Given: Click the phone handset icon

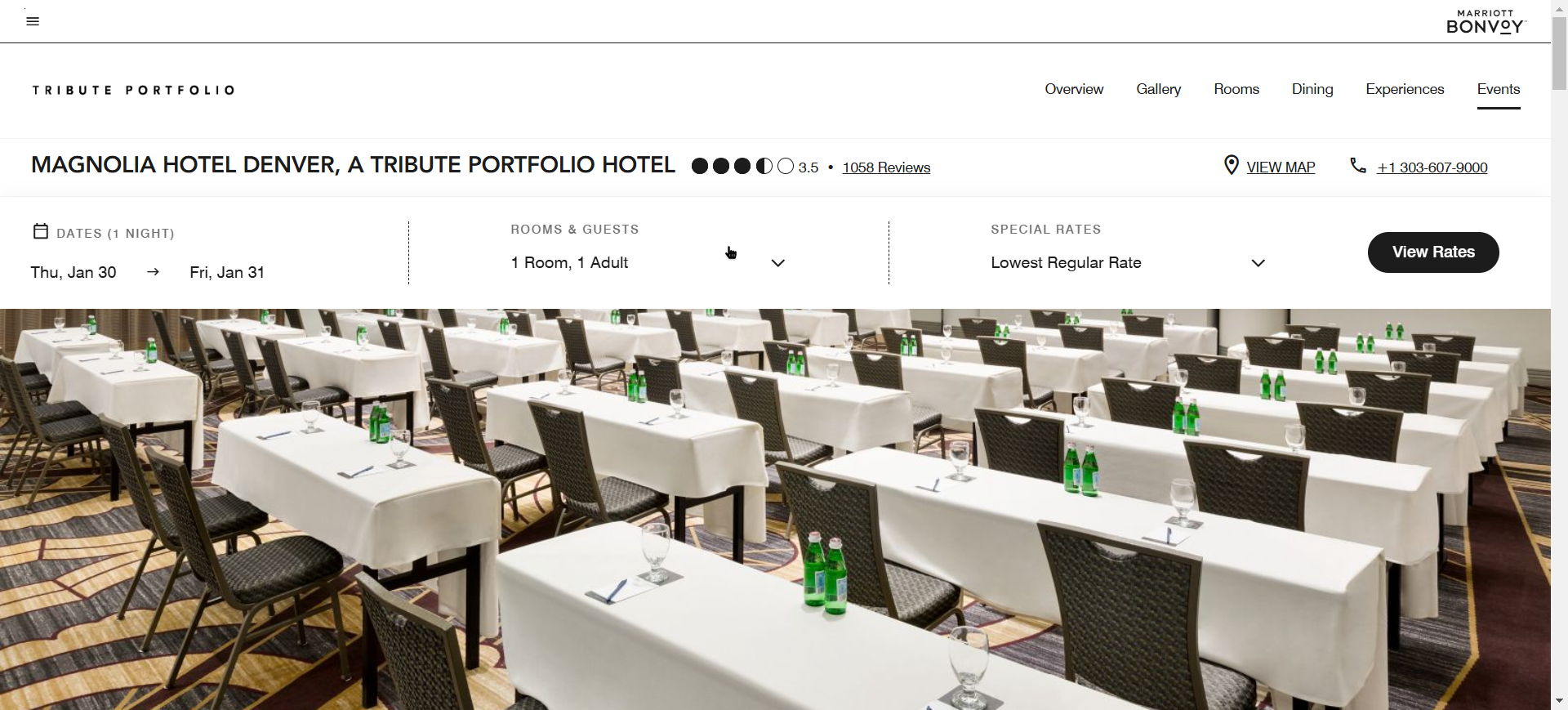Looking at the screenshot, I should [x=1358, y=166].
